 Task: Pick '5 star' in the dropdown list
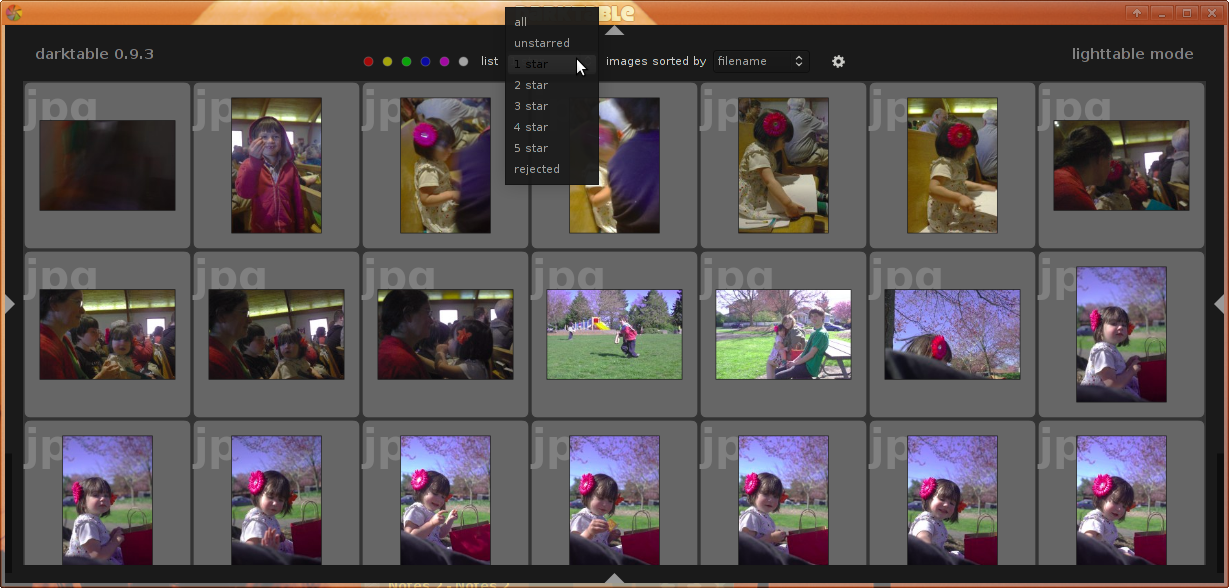(x=531, y=148)
